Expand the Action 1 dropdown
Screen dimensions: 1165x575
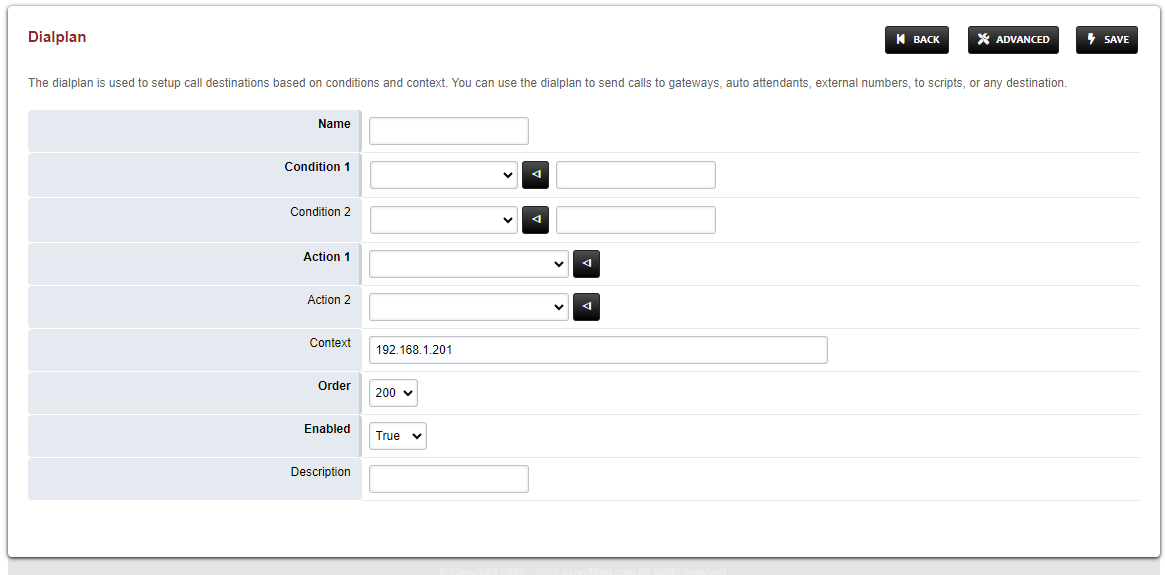coord(468,264)
